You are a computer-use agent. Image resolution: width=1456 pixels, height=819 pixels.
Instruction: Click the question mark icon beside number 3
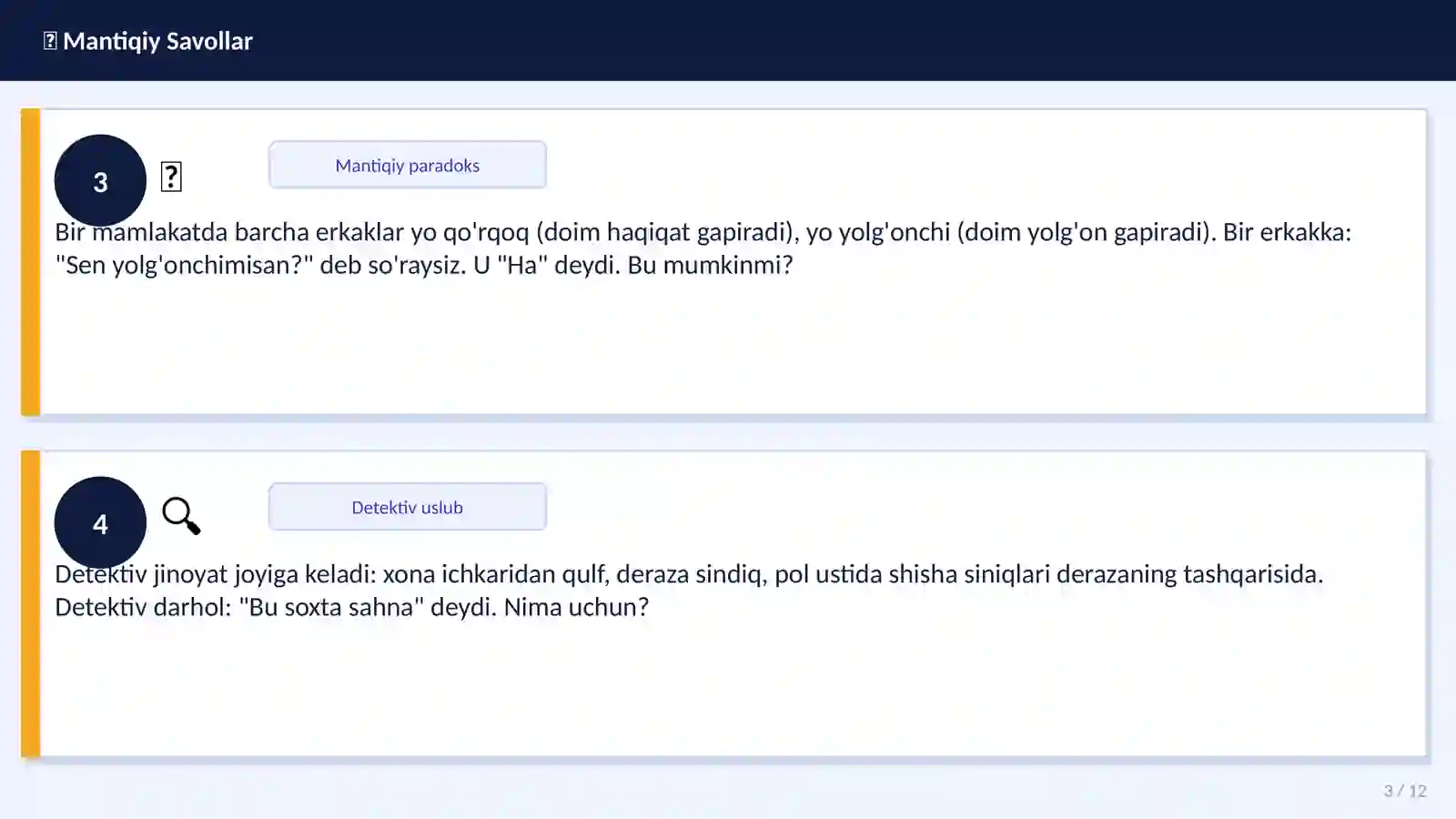pos(171,177)
